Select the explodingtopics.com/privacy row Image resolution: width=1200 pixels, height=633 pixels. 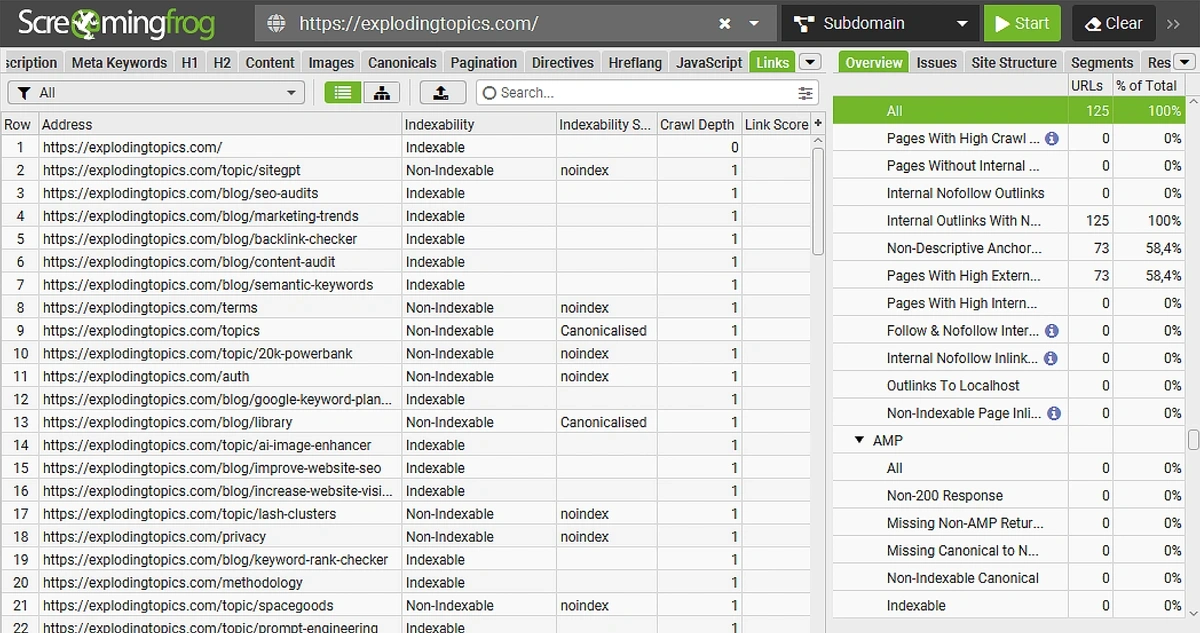pos(405,537)
